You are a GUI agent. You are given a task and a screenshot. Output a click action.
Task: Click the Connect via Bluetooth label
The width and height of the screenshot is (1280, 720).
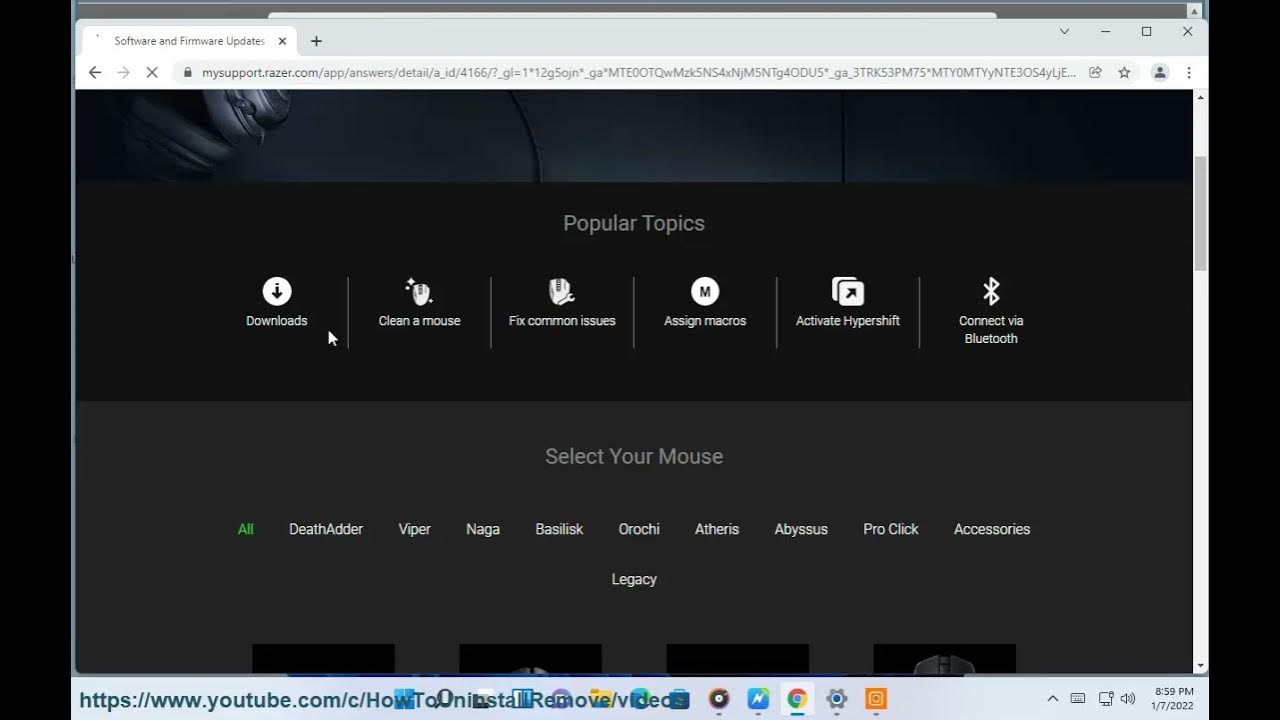991,330
